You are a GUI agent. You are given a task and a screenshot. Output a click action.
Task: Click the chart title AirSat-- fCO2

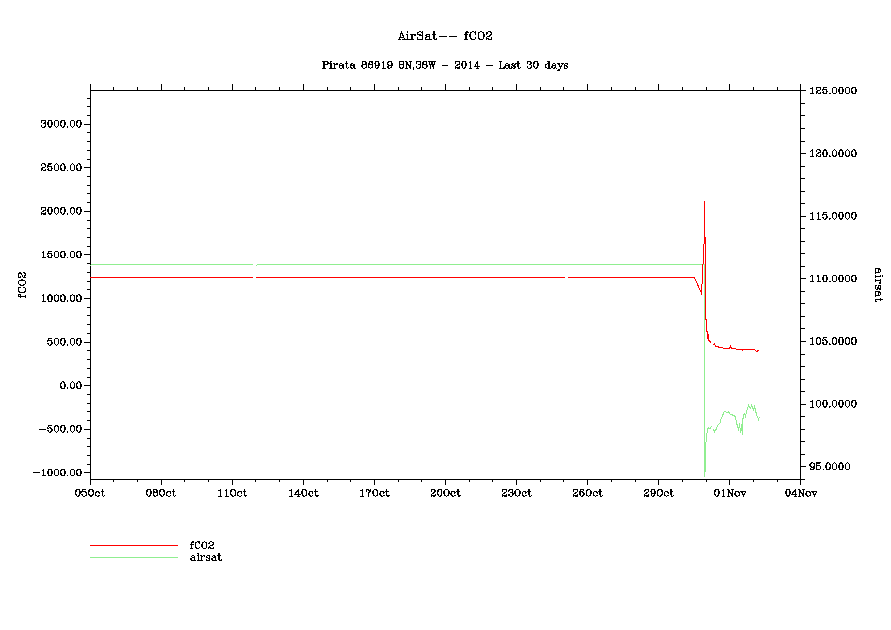(444, 36)
